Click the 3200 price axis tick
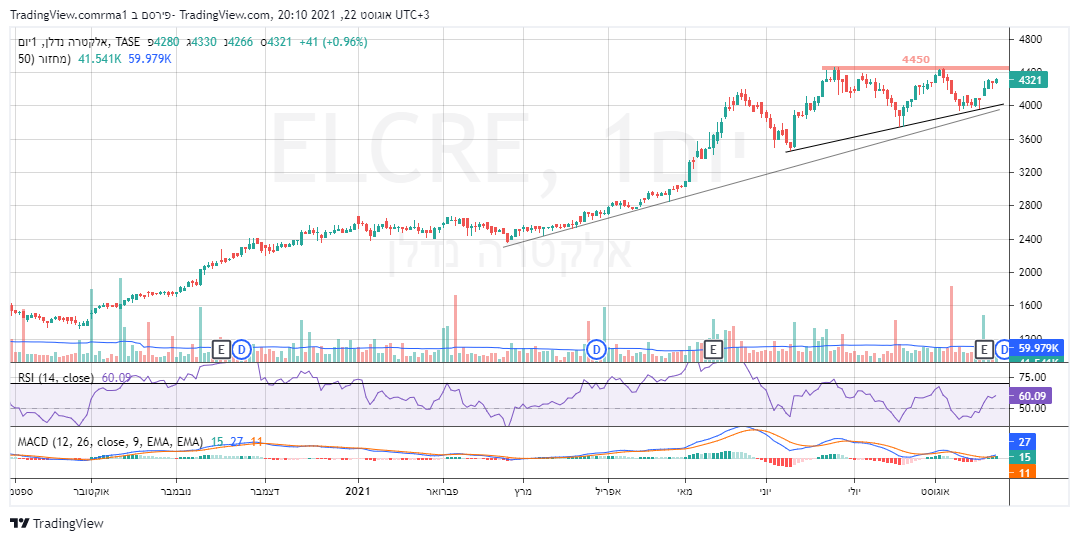 click(1030, 173)
